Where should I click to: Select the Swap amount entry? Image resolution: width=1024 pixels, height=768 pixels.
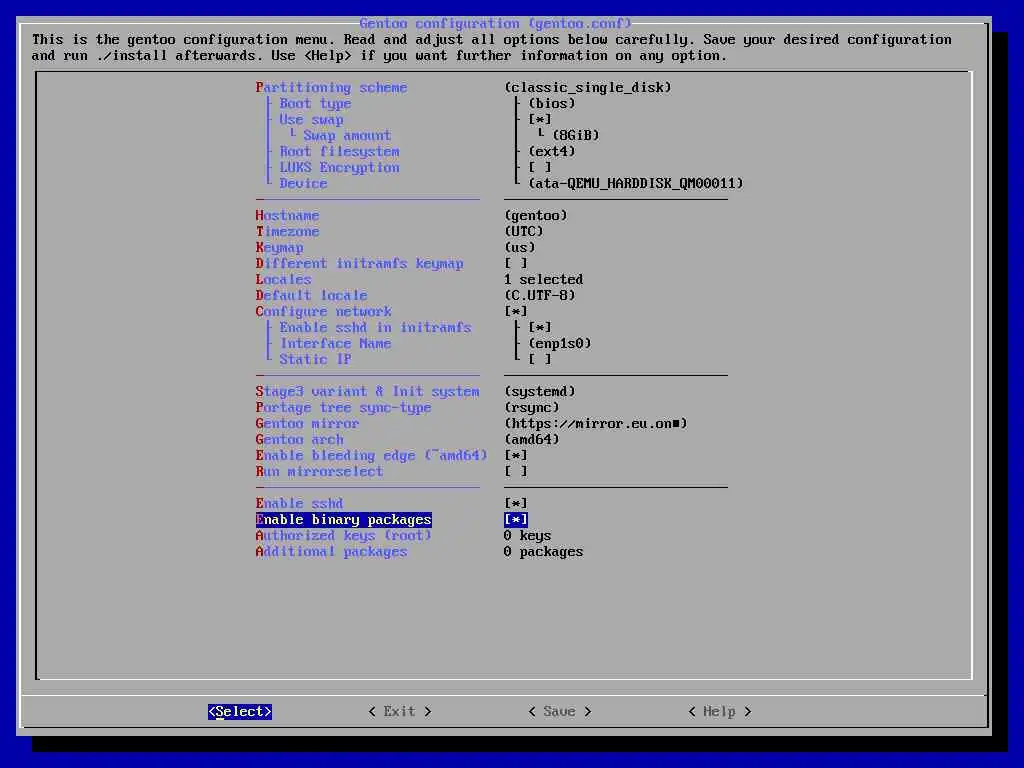pos(347,135)
